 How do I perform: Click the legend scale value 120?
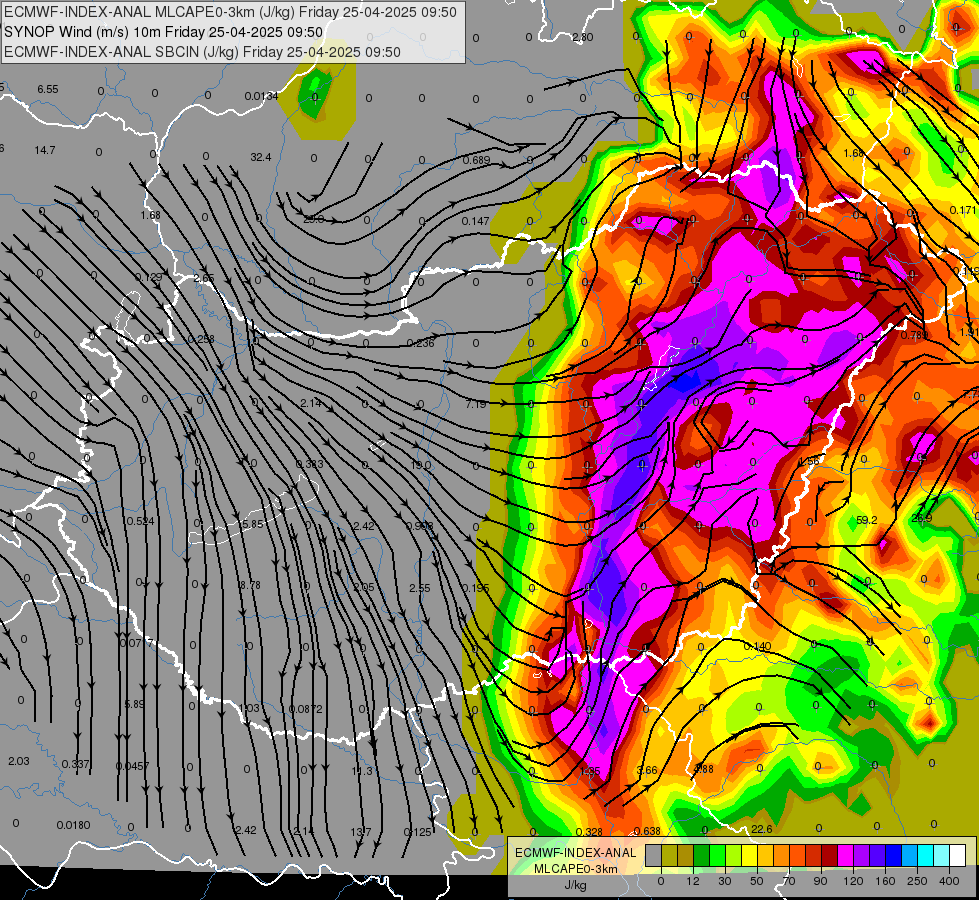click(x=853, y=881)
